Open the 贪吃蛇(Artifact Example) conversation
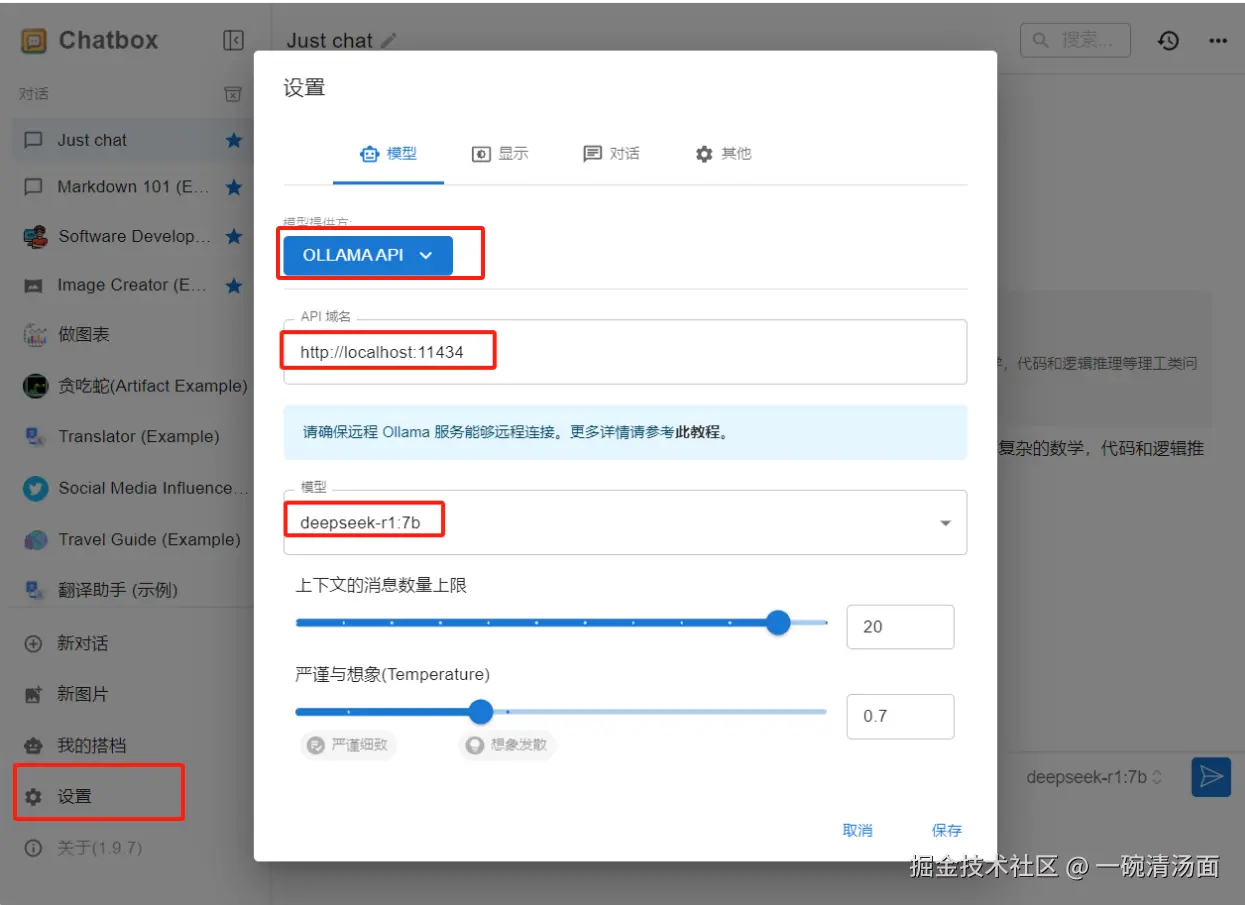Viewport: 1245px width, 905px height. pyautogui.click(x=133, y=386)
